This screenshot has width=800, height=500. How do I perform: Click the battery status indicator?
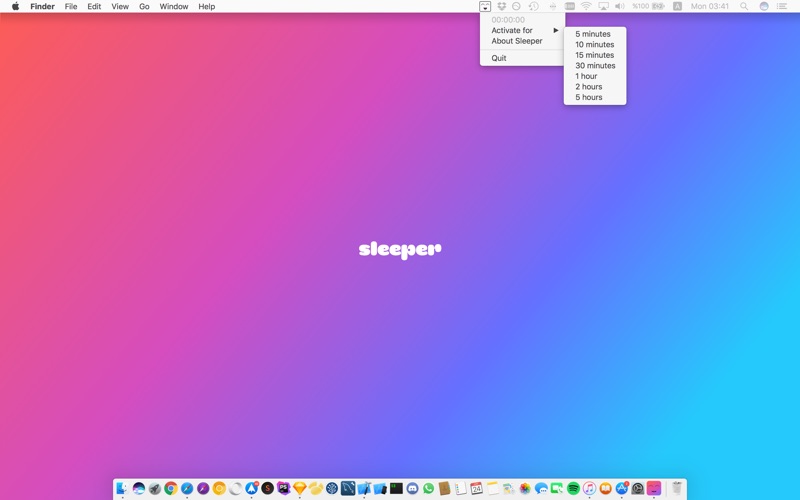(x=648, y=6)
